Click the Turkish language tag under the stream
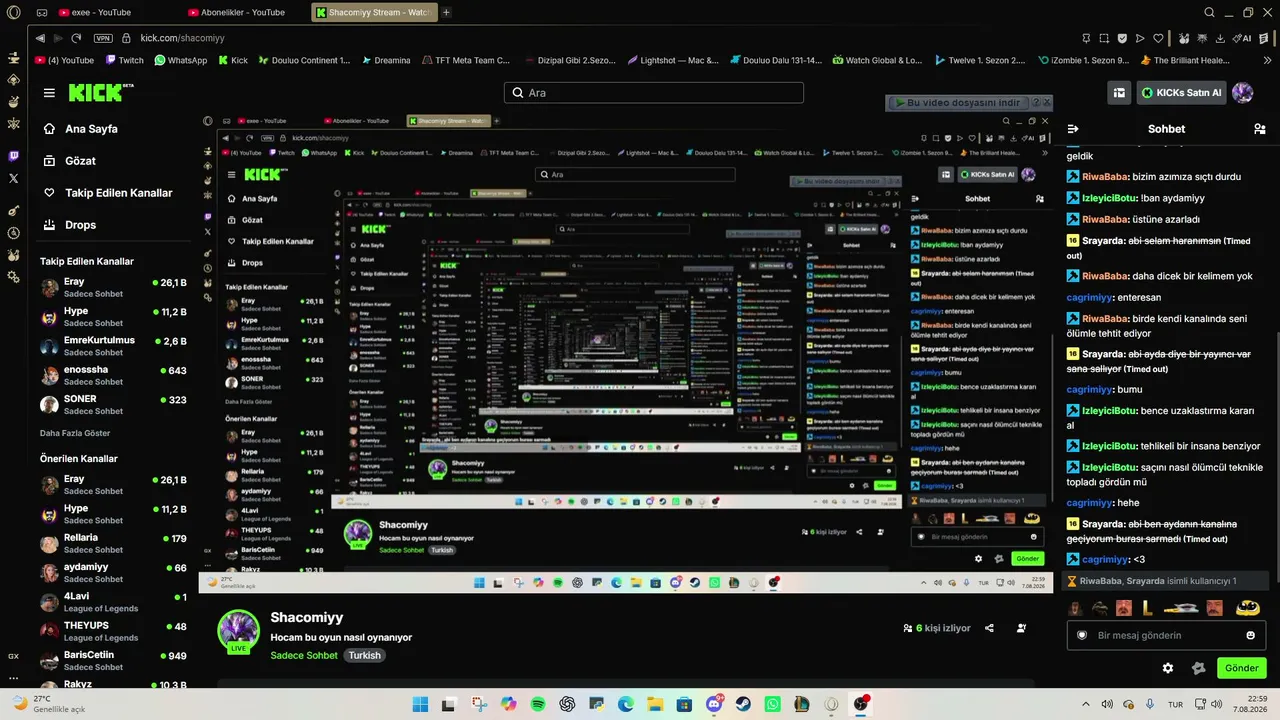1280x720 pixels. tap(364, 656)
